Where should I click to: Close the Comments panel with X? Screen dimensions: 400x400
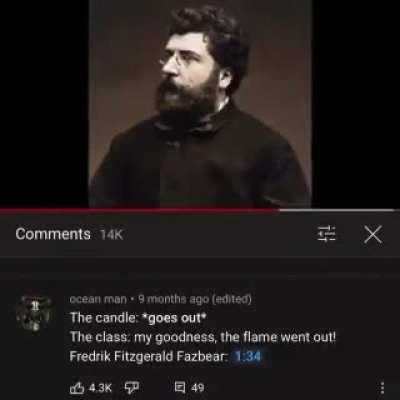coord(373,234)
